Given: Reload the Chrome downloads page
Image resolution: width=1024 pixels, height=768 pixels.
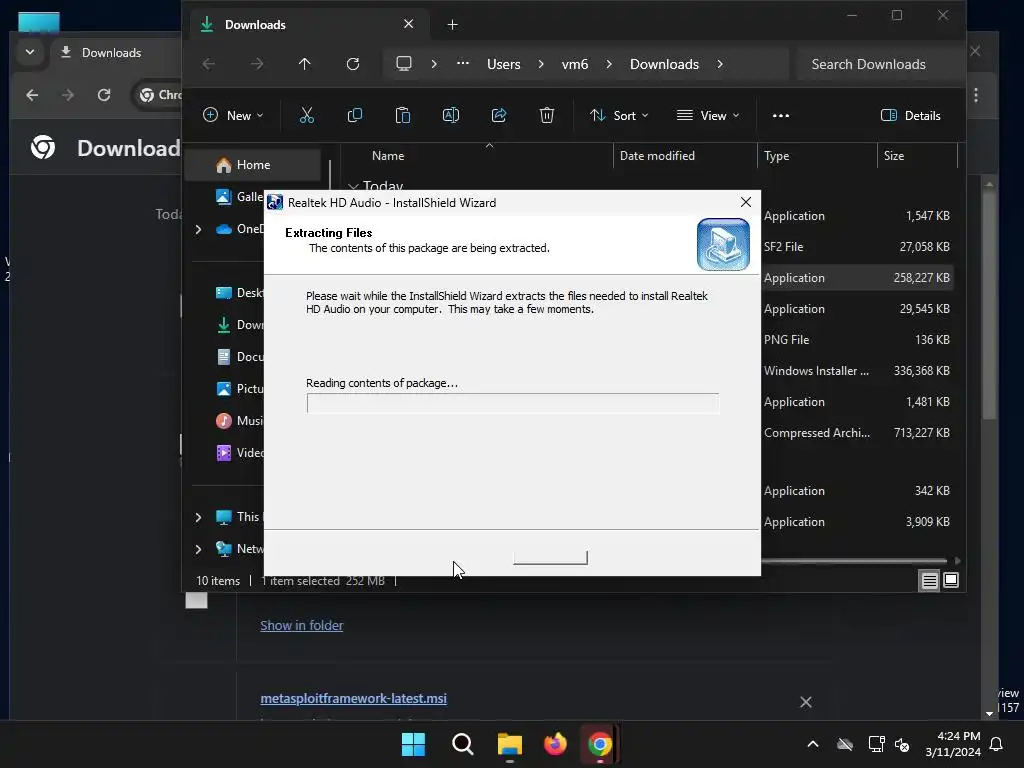Looking at the screenshot, I should click(104, 95).
